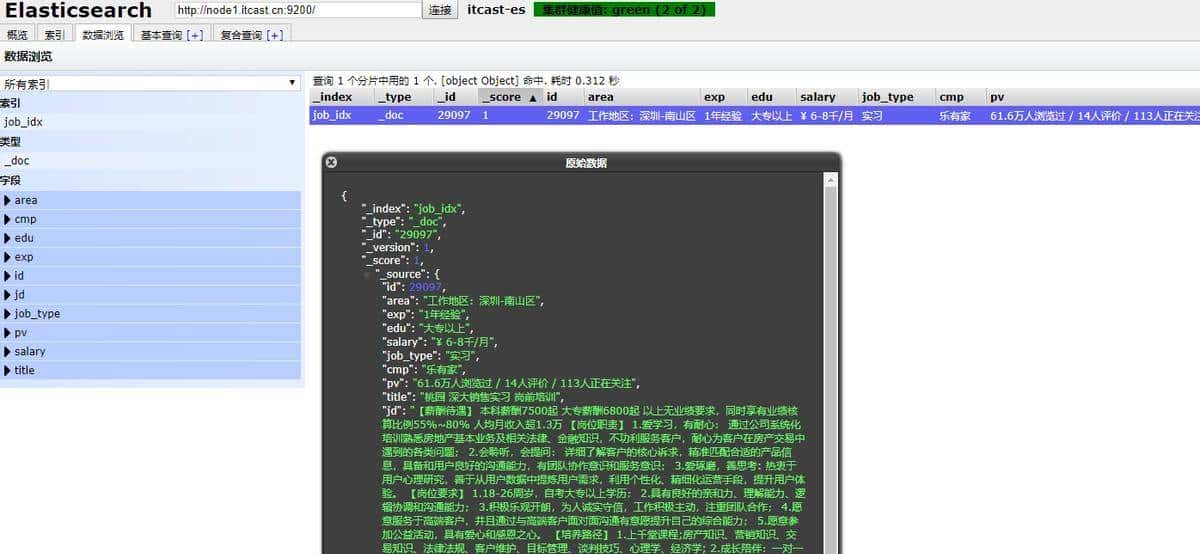Sort by the _index column header
Viewport: 1200px width, 554px height.
coord(341,97)
